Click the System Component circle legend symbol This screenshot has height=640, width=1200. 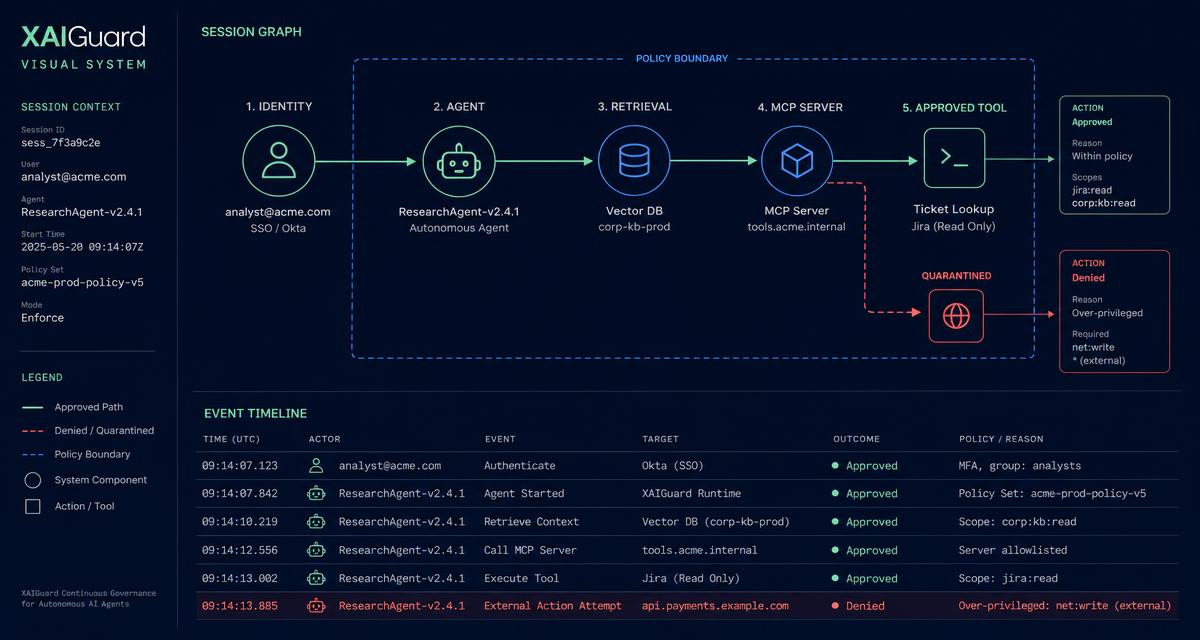(33, 480)
